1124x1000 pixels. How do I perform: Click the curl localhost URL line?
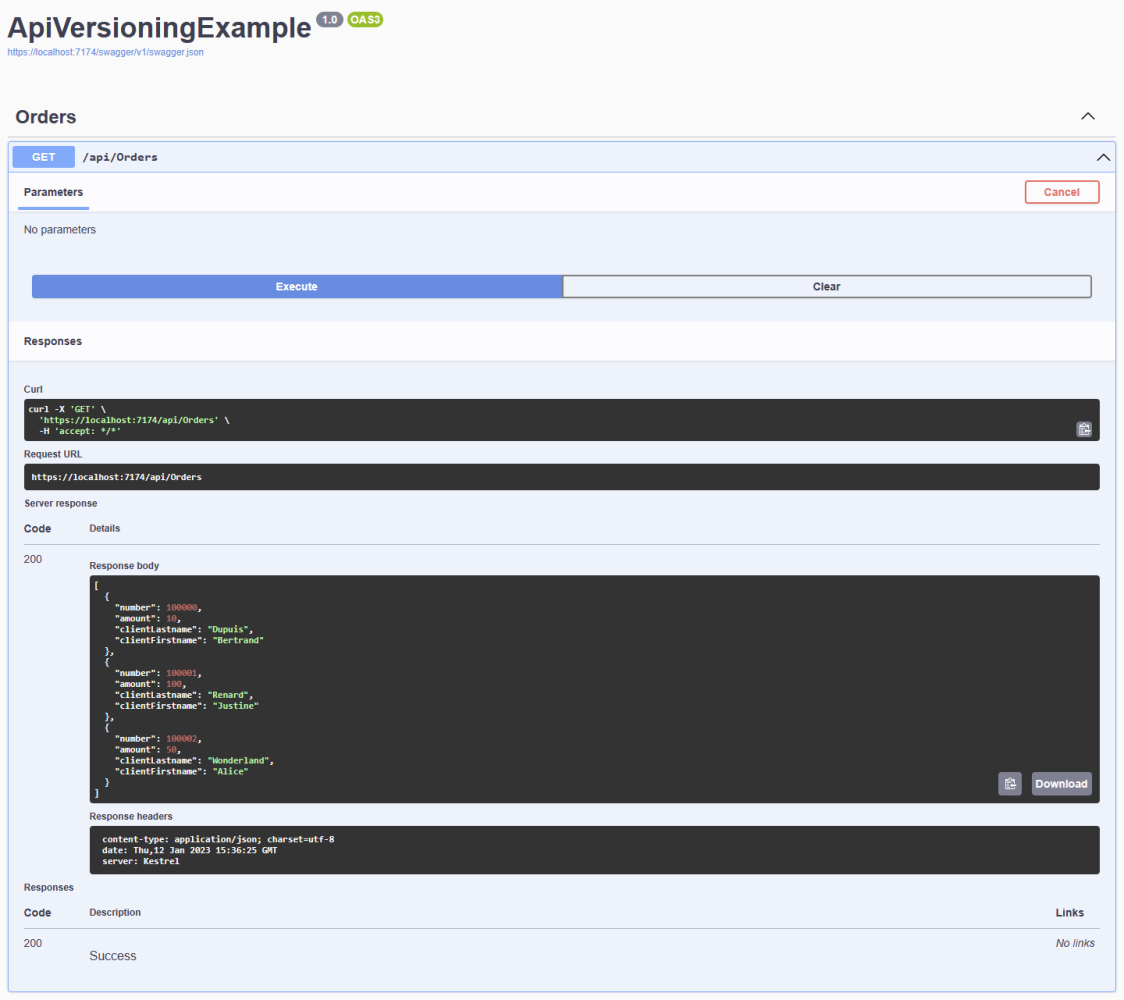[134, 420]
